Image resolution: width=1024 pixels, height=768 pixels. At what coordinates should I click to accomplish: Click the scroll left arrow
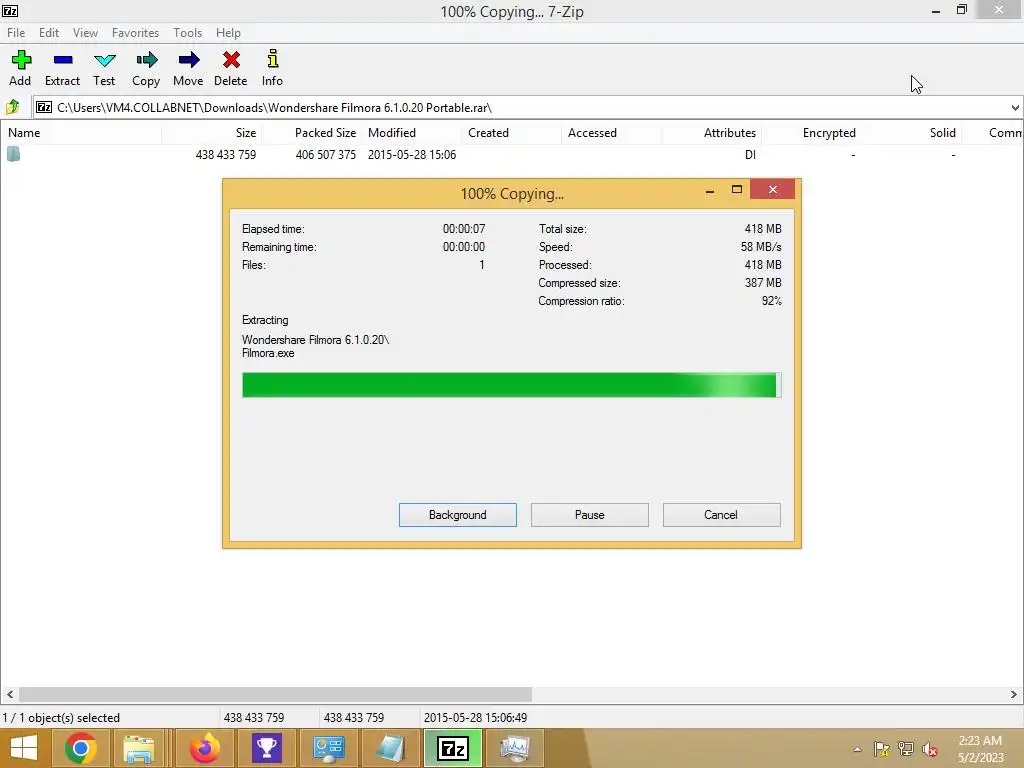click(x=10, y=694)
